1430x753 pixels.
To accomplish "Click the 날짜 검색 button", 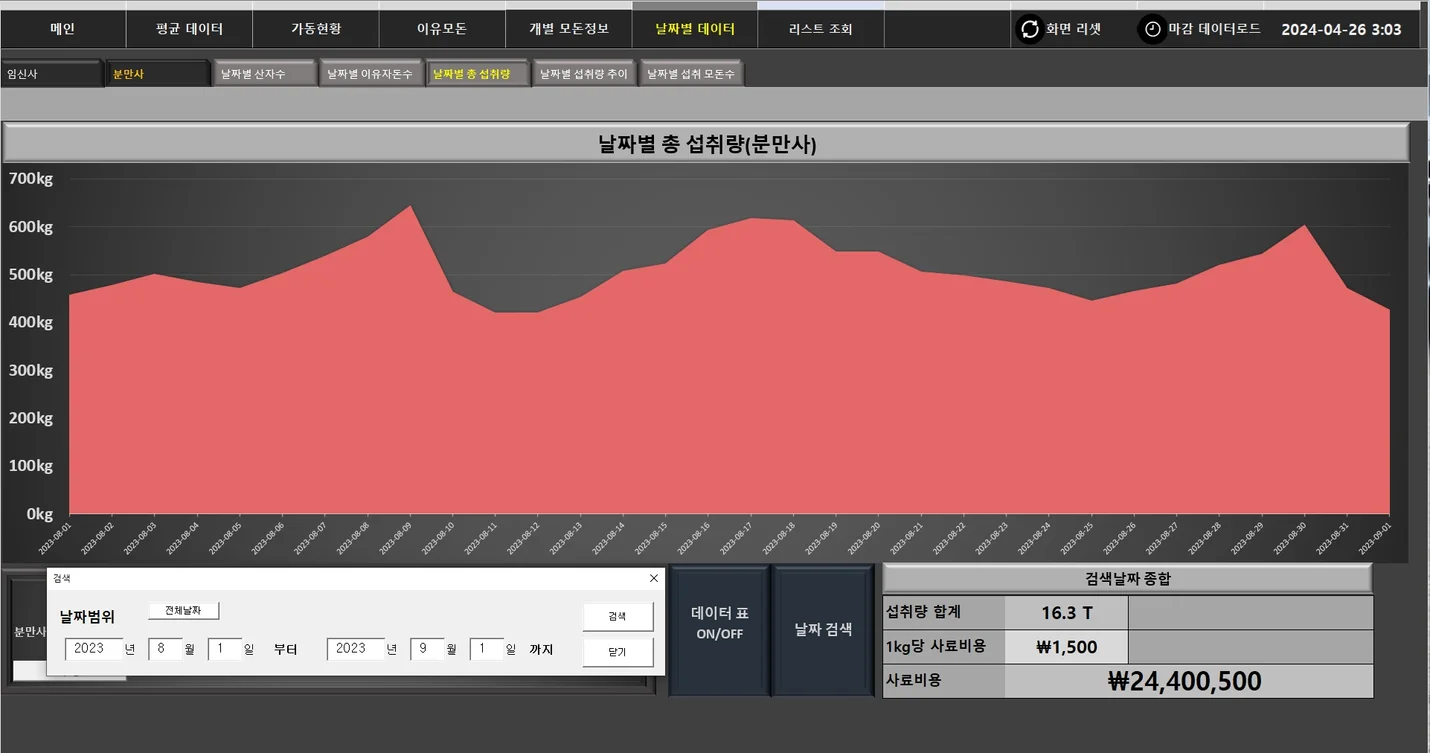I will point(823,630).
